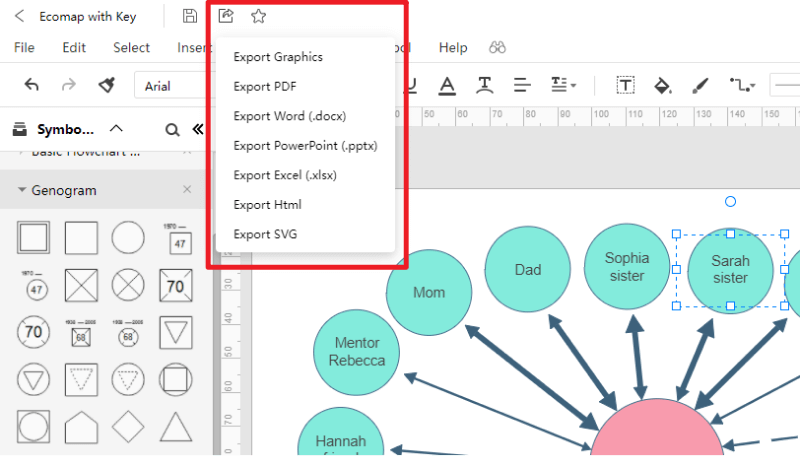Pick the pentagon house-shaped symbol

[x=81, y=427]
